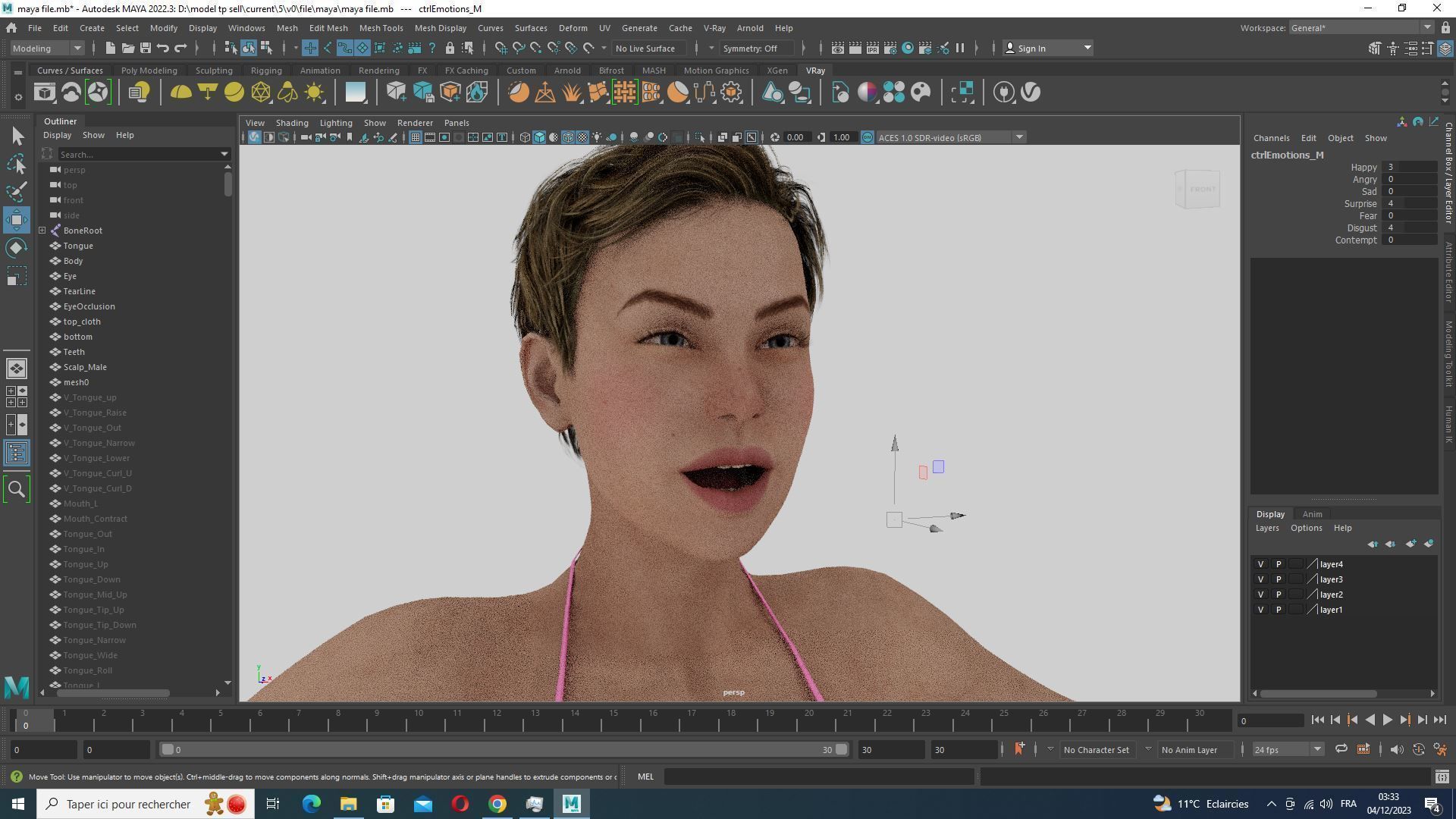Screen dimensions: 1456x819
Task: Switch to the Rigging shelf tab
Action: (x=266, y=71)
